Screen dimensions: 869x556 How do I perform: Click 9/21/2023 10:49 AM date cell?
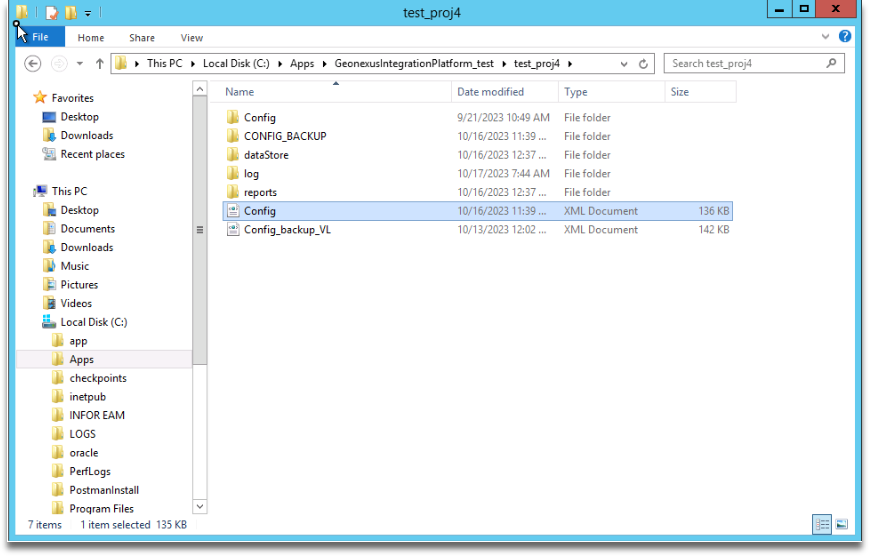[503, 118]
